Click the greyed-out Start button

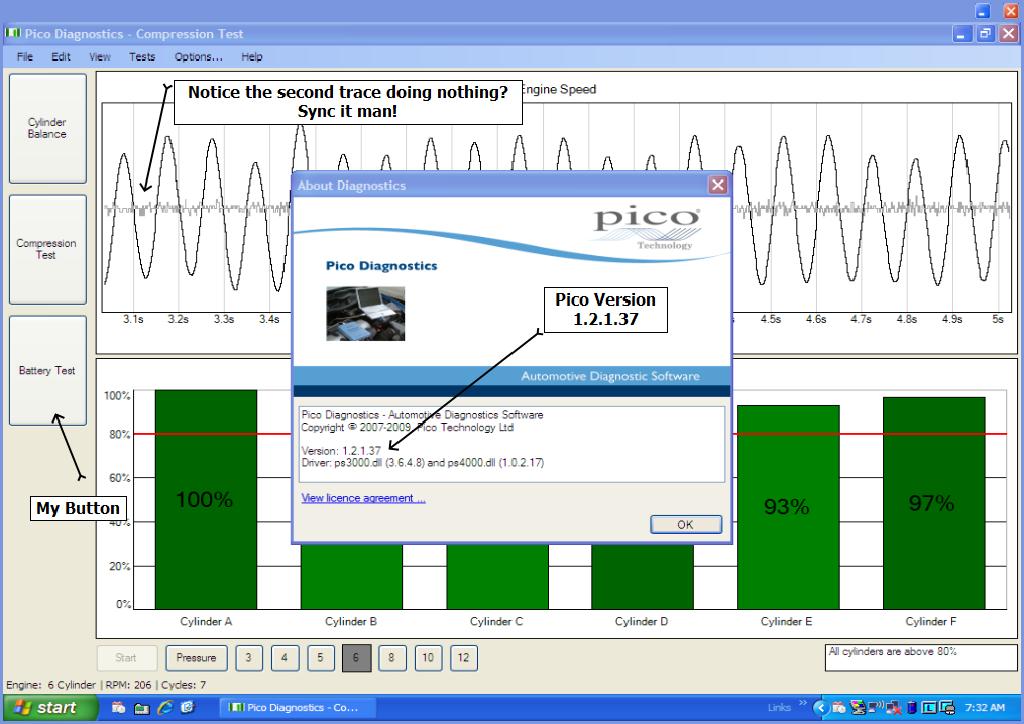(x=127, y=657)
